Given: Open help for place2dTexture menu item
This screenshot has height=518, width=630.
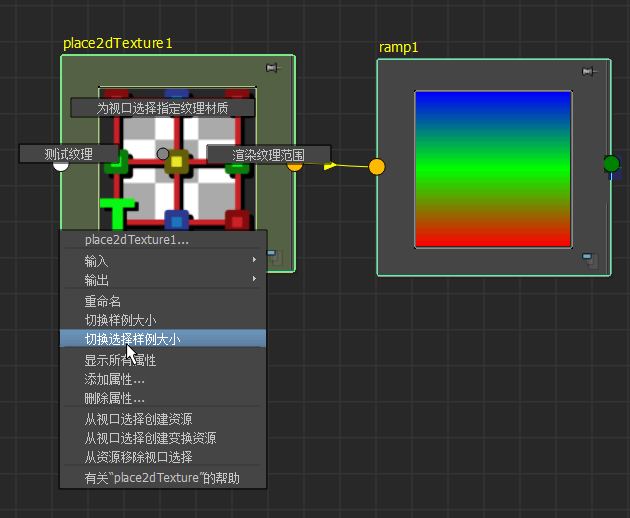Looking at the screenshot, I should coord(163,478).
